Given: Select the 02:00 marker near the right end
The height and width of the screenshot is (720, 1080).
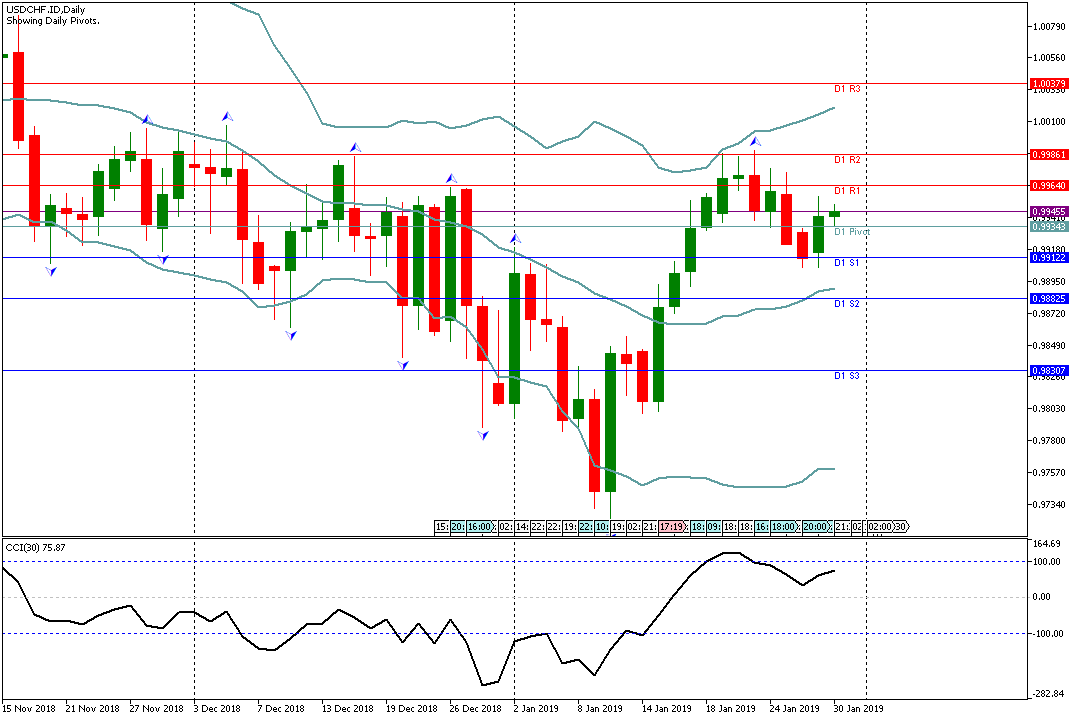Looking at the screenshot, I should coord(878,526).
